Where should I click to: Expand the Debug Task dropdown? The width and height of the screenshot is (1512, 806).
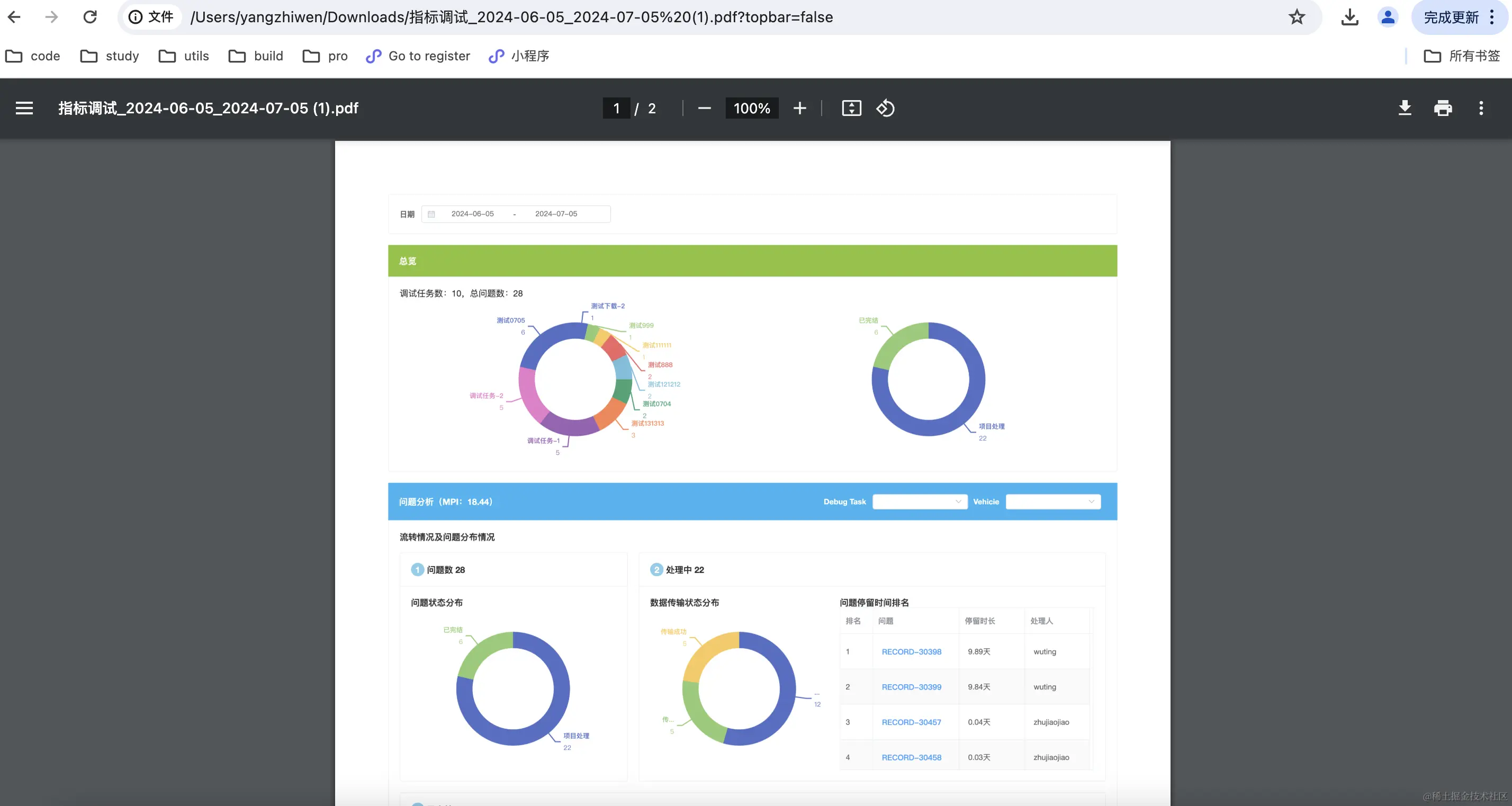[x=919, y=501]
